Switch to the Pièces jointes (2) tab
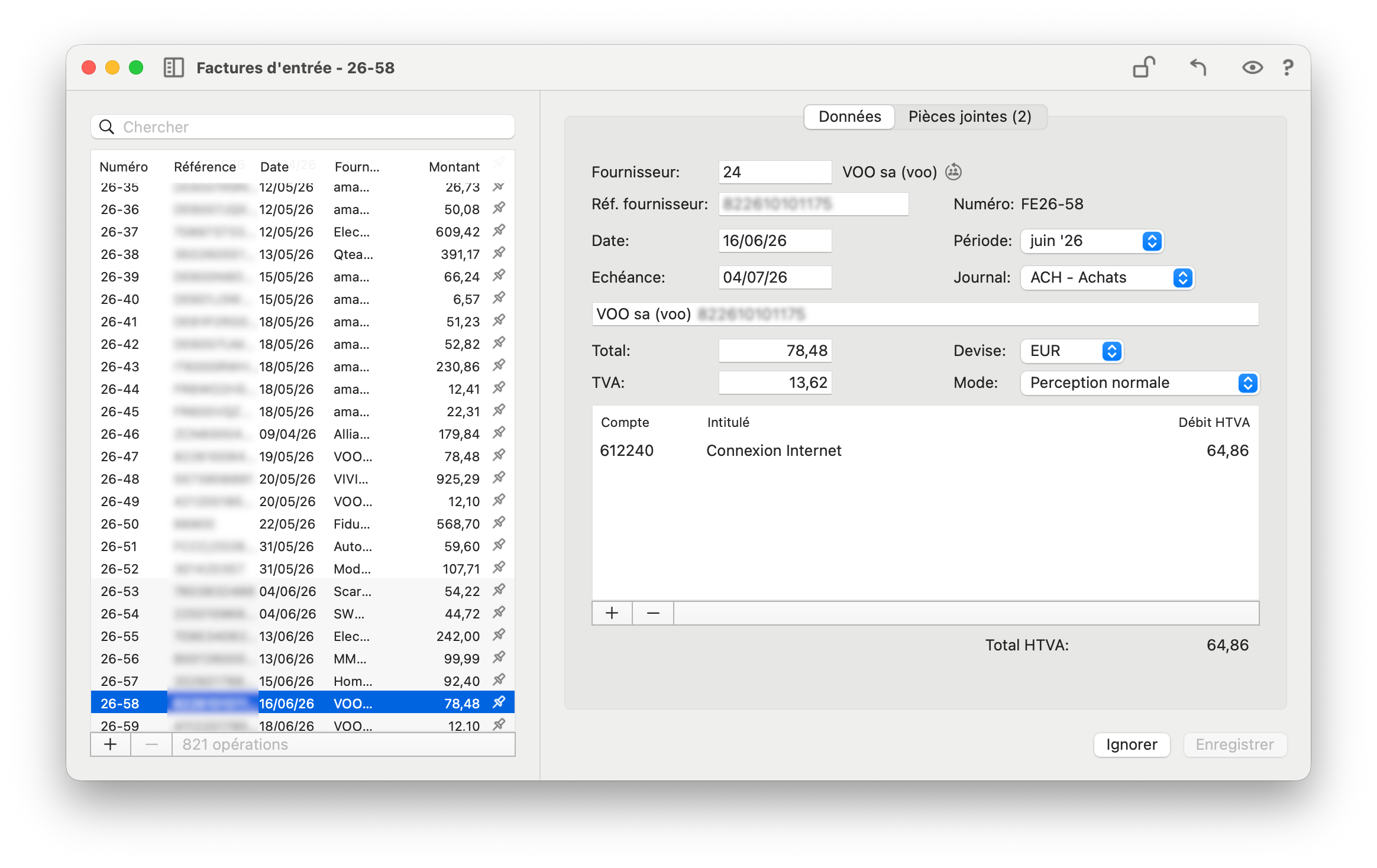 (970, 116)
